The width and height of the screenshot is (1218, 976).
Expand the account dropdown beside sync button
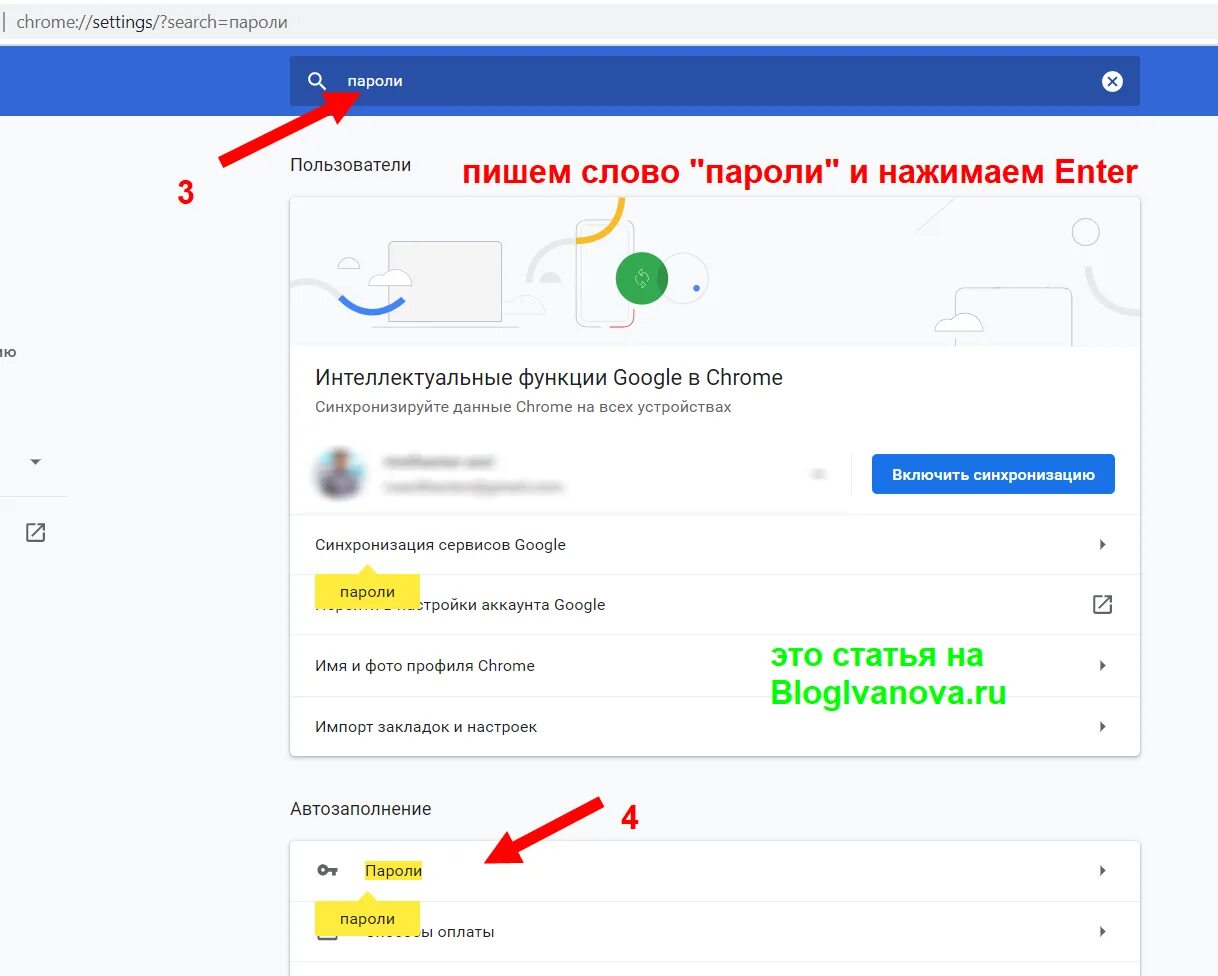[818, 474]
